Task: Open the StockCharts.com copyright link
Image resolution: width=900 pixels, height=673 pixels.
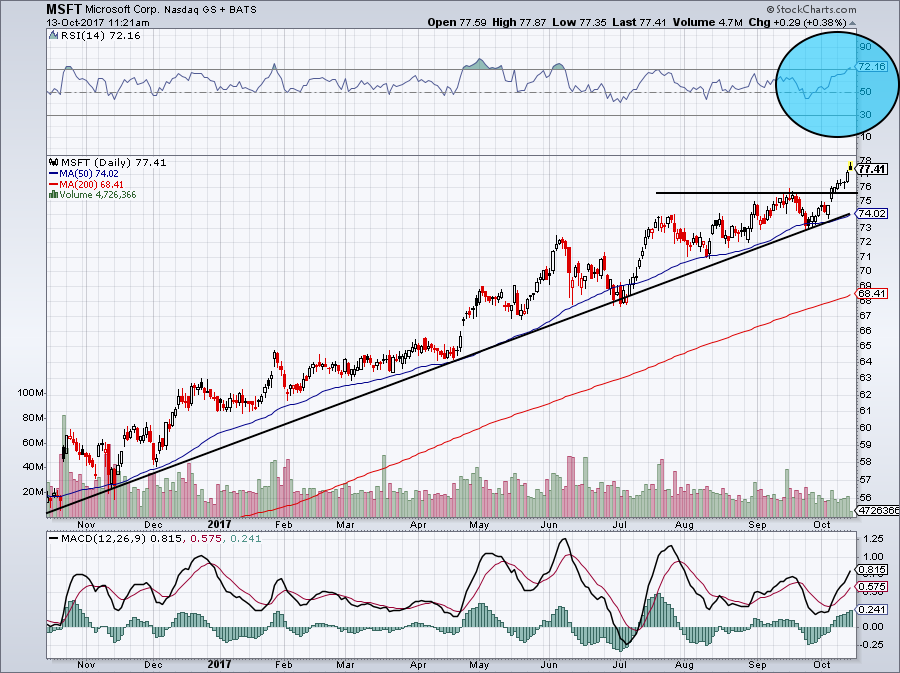Action: tap(811, 9)
